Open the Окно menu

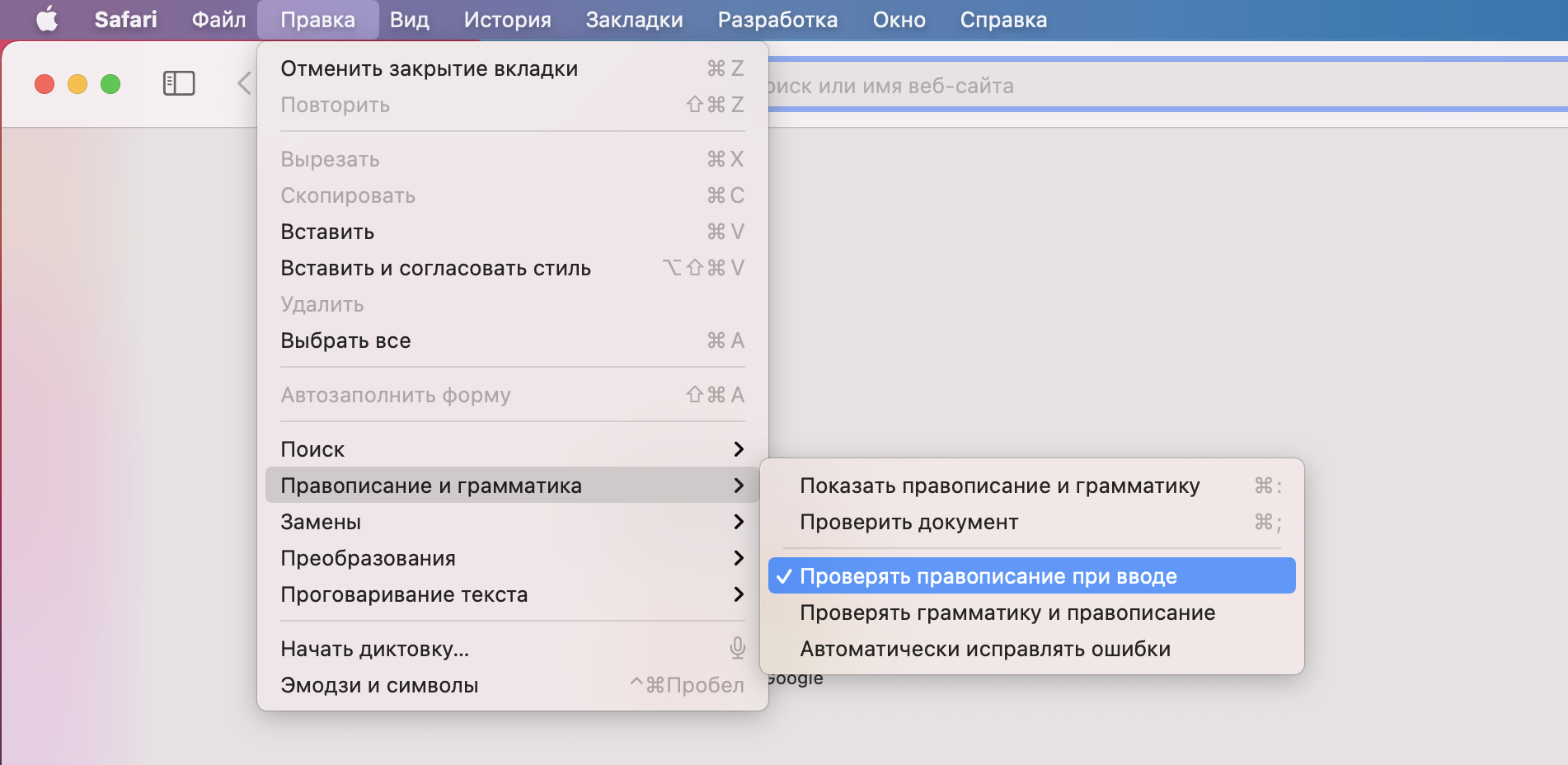coord(899,19)
